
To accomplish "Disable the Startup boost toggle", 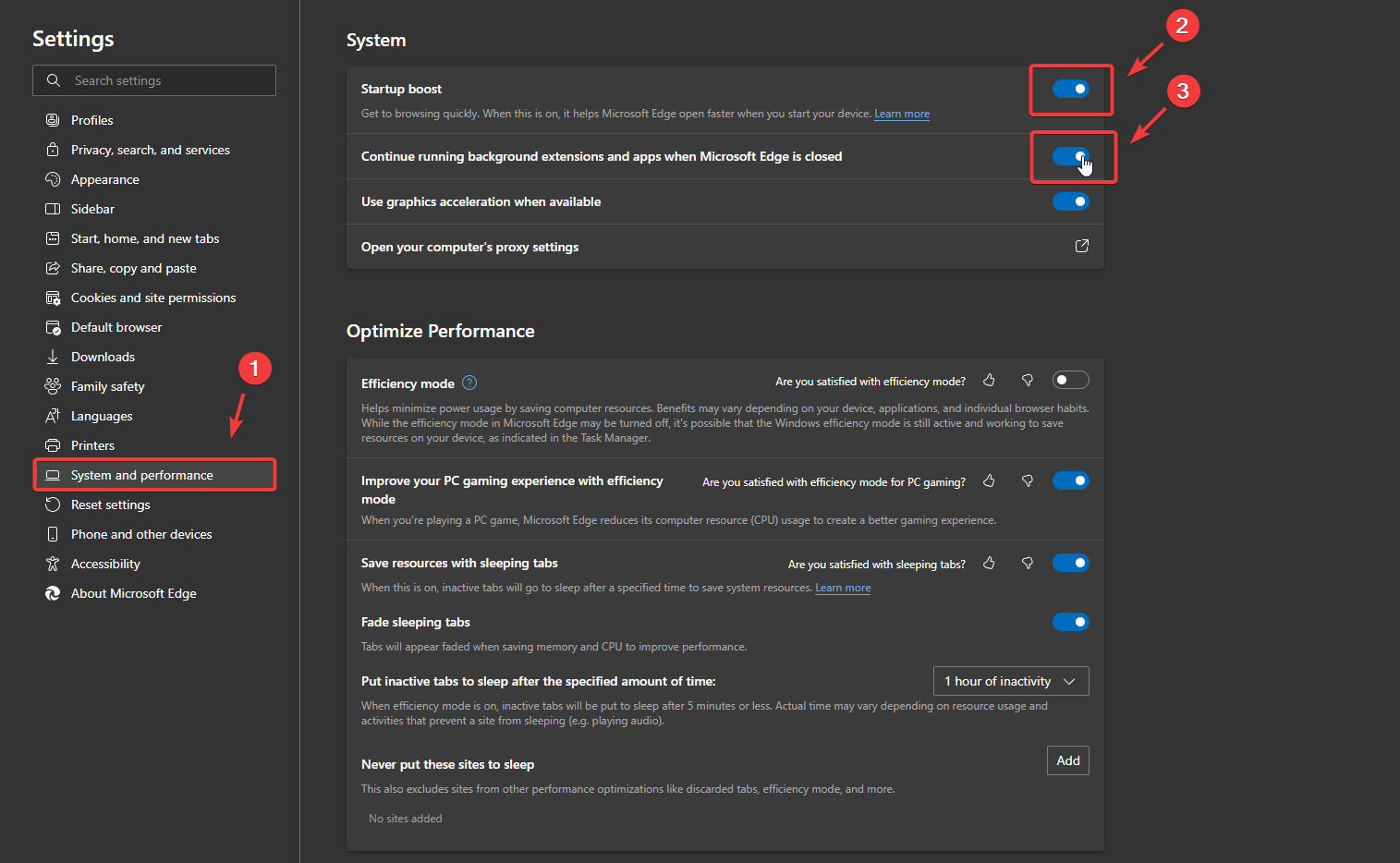I will coord(1070,89).
